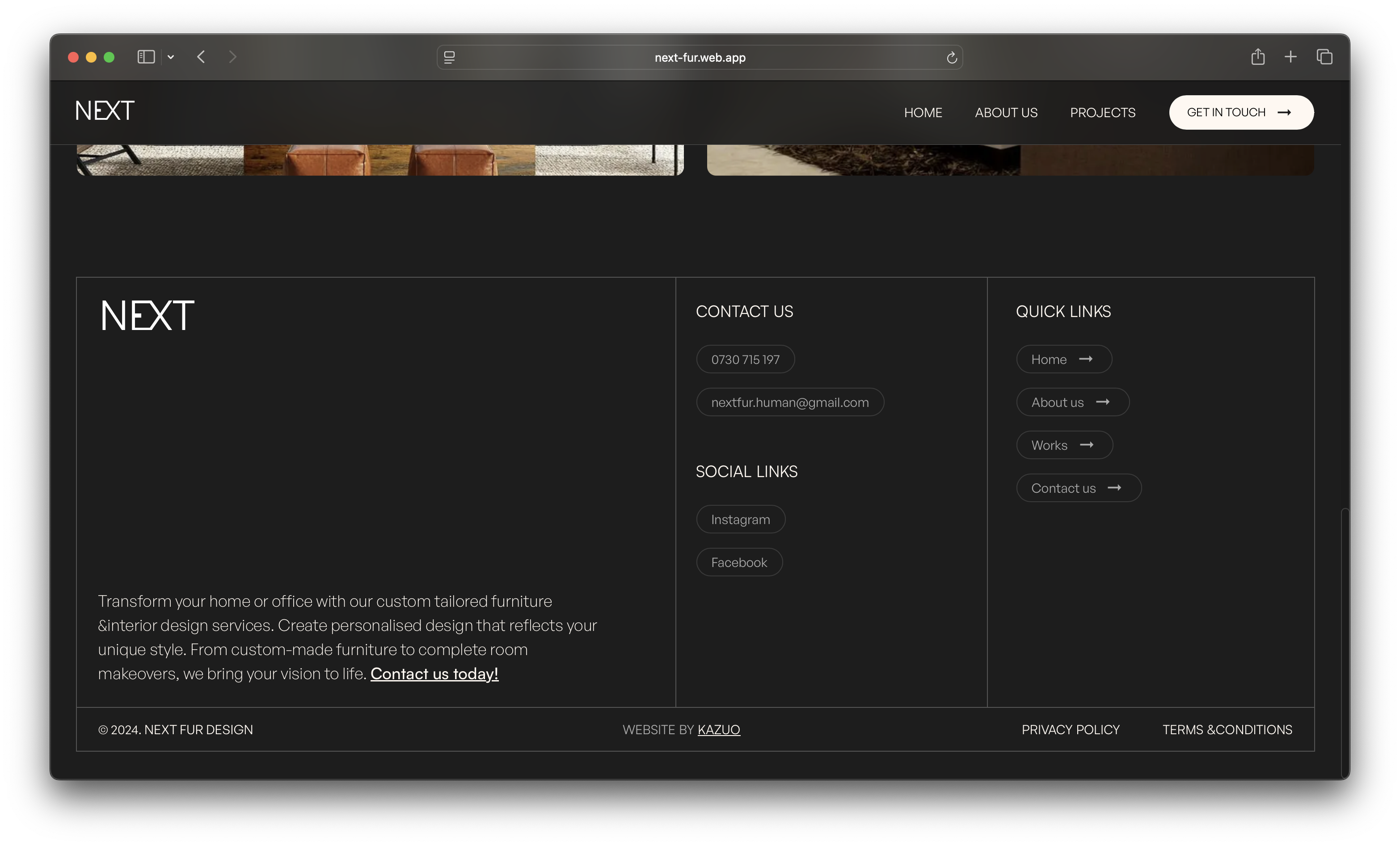This screenshot has height=846, width=1400.
Task: Show tab overview icon
Action: 1324,57
